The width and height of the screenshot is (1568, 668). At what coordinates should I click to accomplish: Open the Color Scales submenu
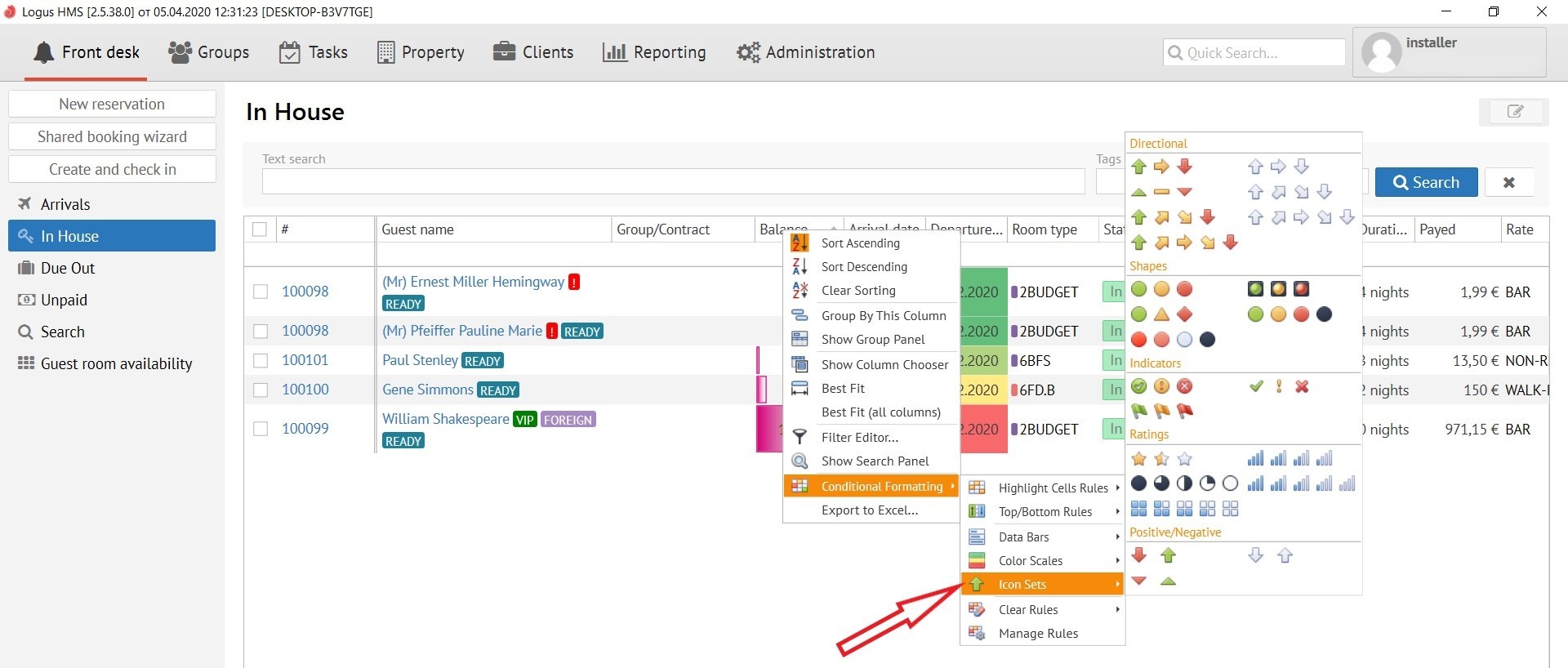point(1030,561)
